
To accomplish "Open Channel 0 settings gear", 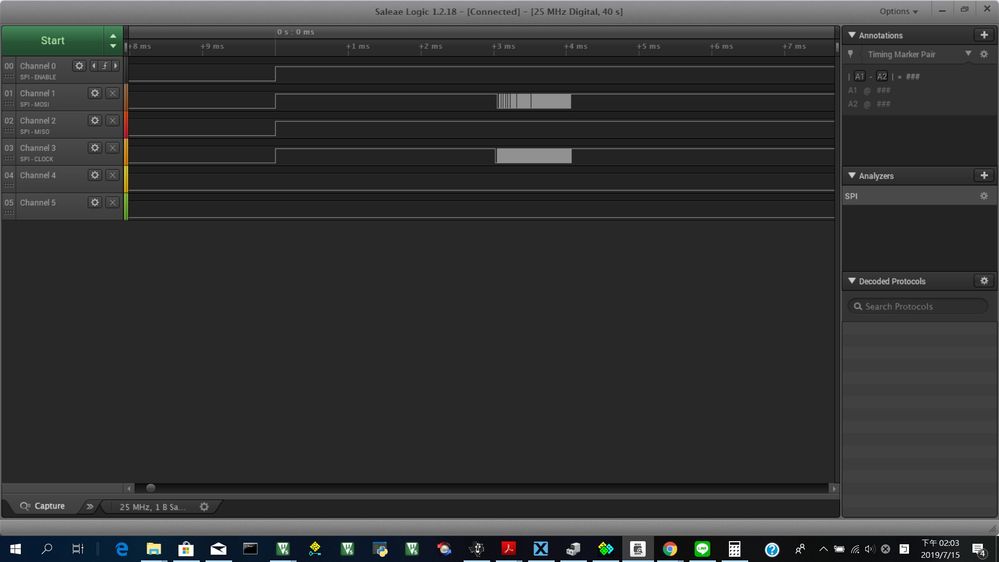I will click(79, 66).
